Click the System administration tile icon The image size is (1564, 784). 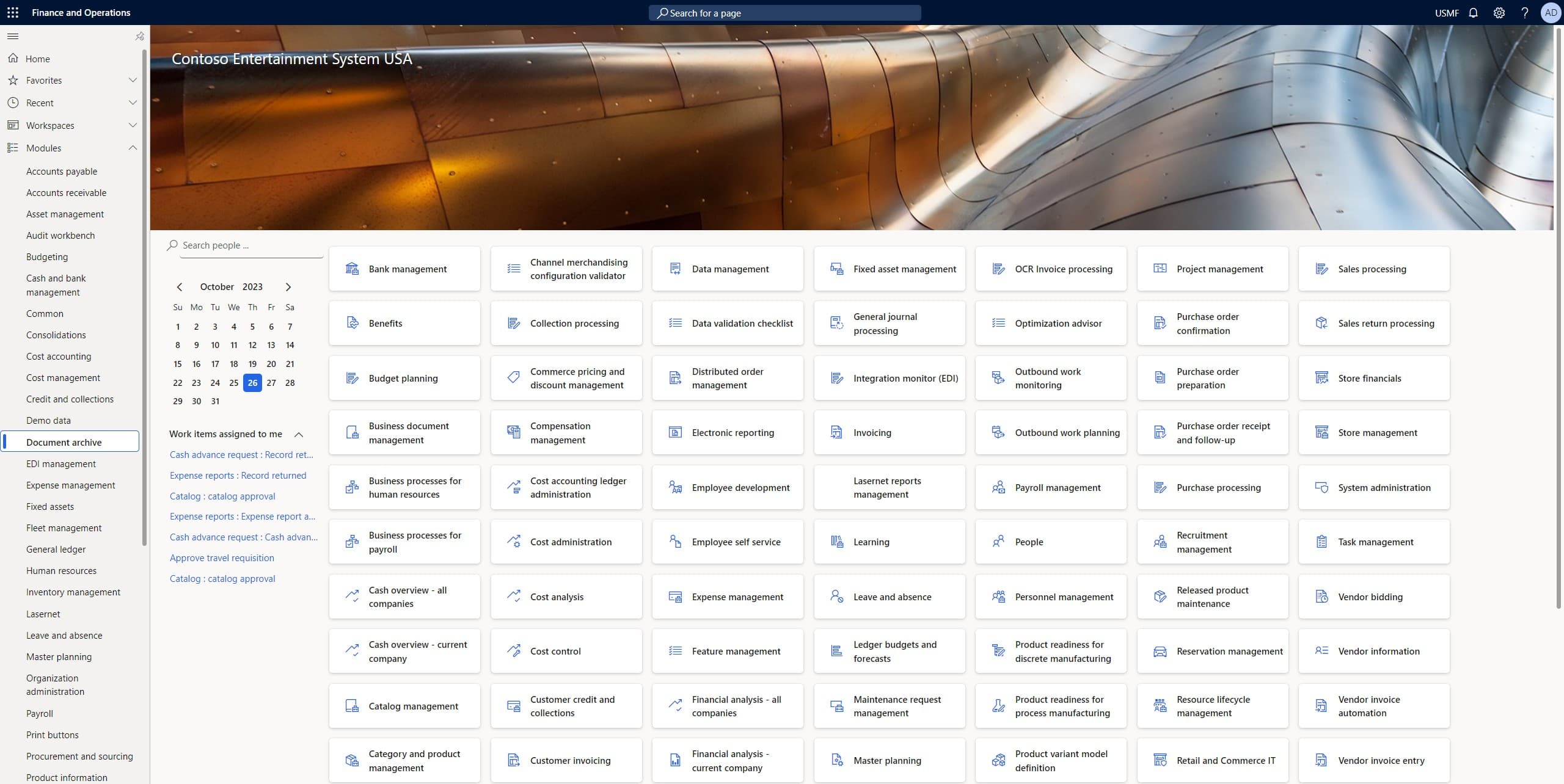coord(1321,487)
